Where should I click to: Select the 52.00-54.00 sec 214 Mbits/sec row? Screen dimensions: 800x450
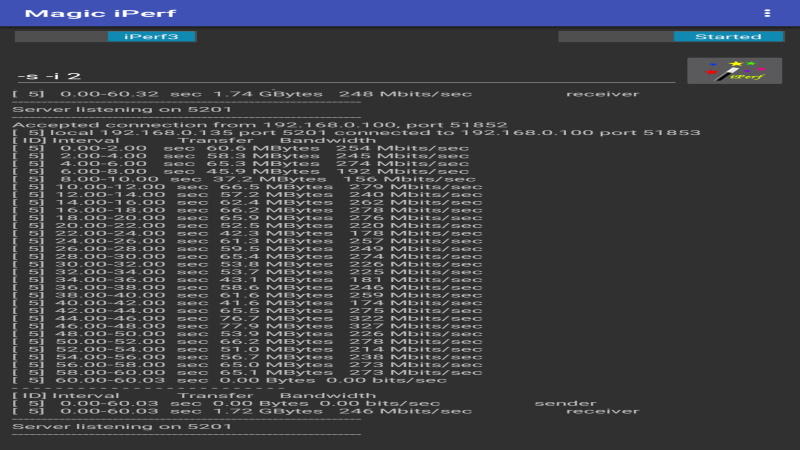click(247, 349)
